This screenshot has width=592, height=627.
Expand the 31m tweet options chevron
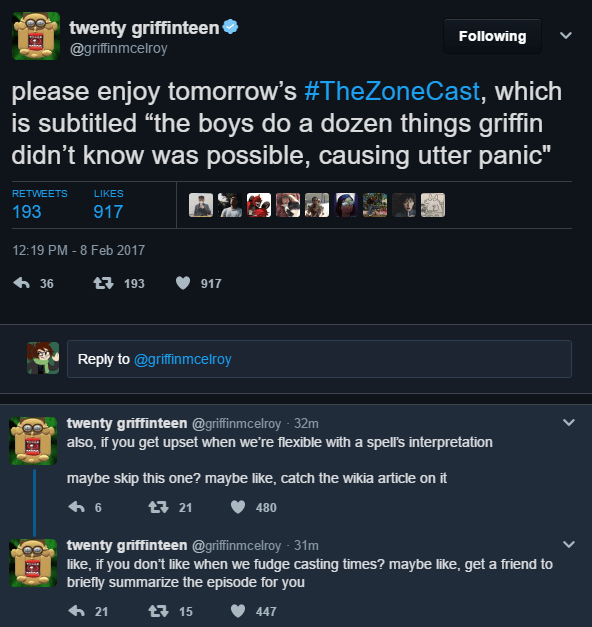coord(568,544)
